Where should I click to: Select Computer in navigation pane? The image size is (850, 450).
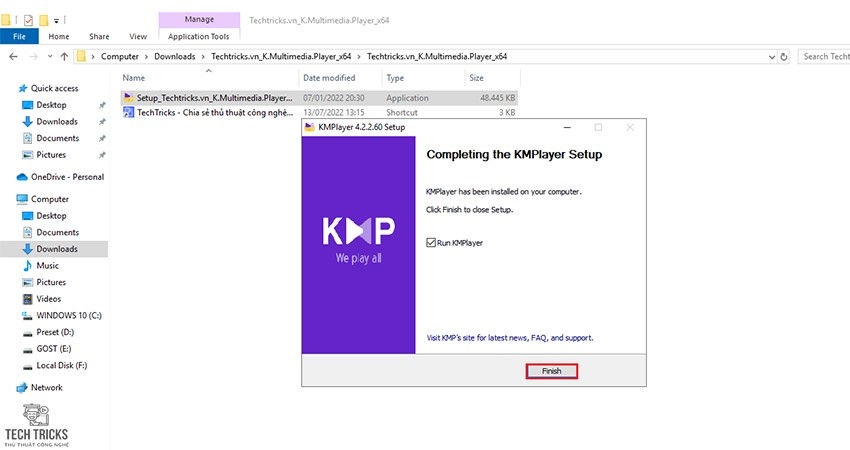point(49,200)
